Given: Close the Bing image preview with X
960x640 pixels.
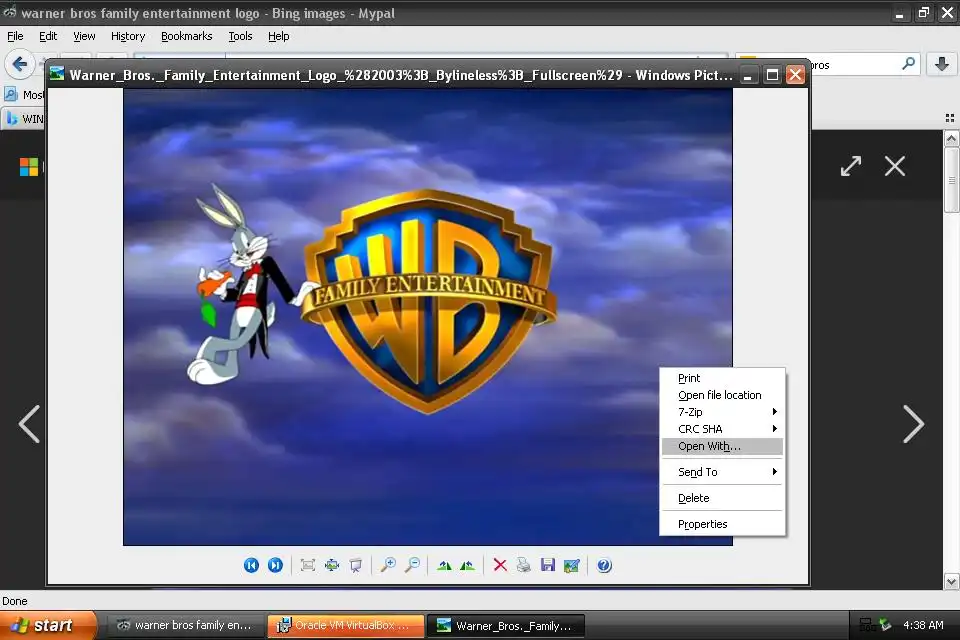Looking at the screenshot, I should (x=894, y=166).
